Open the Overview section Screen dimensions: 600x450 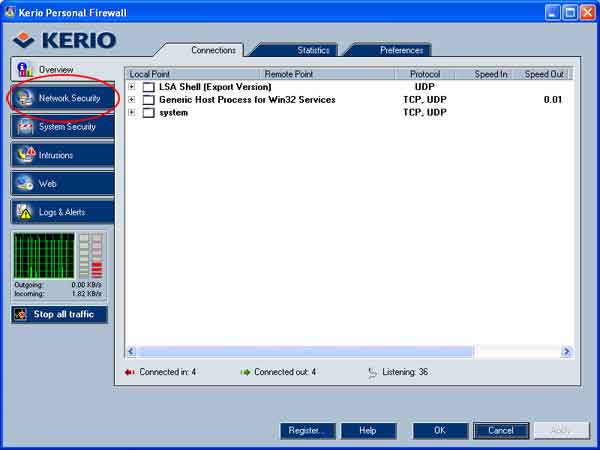pyautogui.click(x=62, y=69)
